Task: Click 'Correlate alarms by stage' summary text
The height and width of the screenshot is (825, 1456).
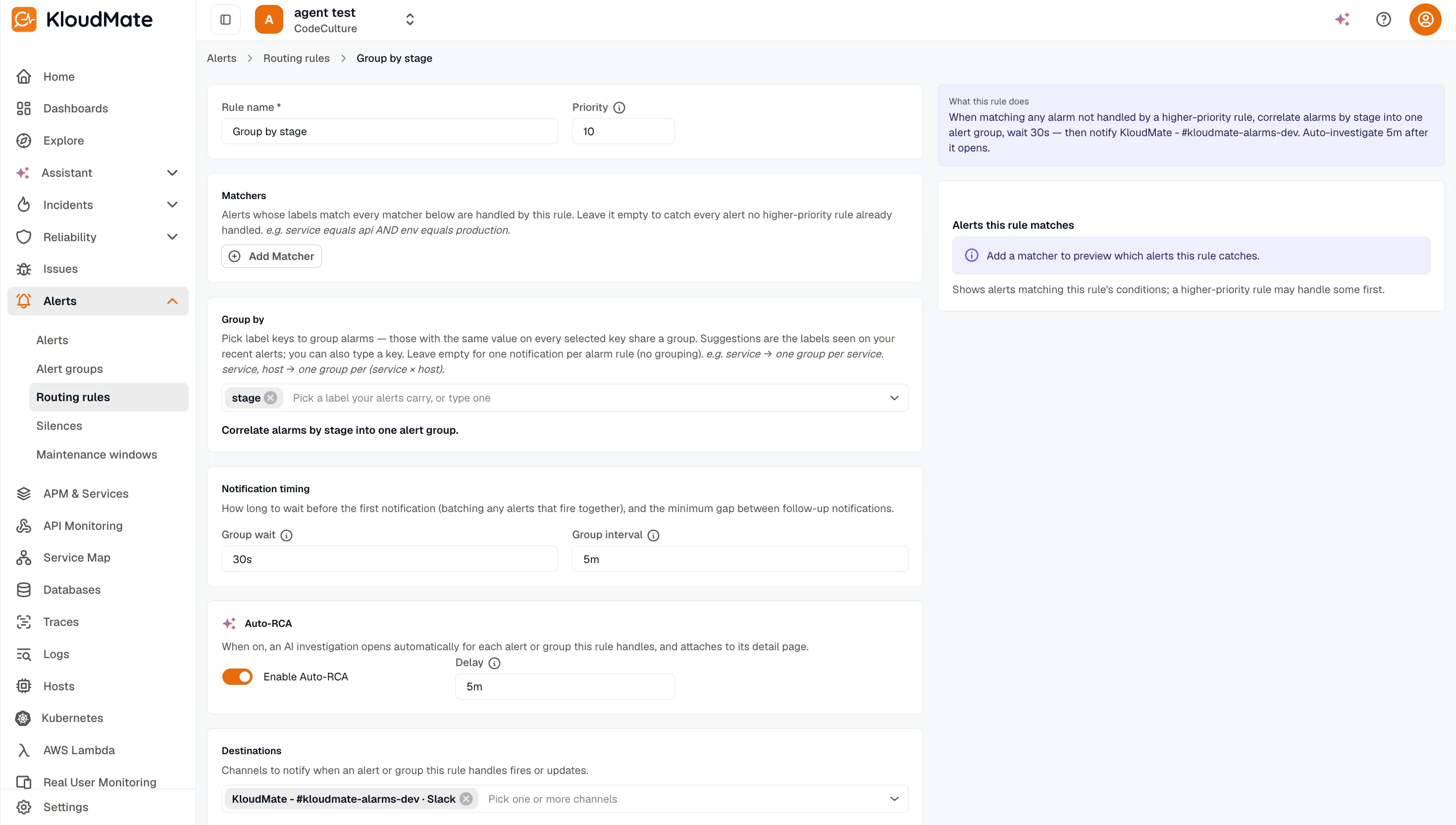Action: tap(340, 430)
